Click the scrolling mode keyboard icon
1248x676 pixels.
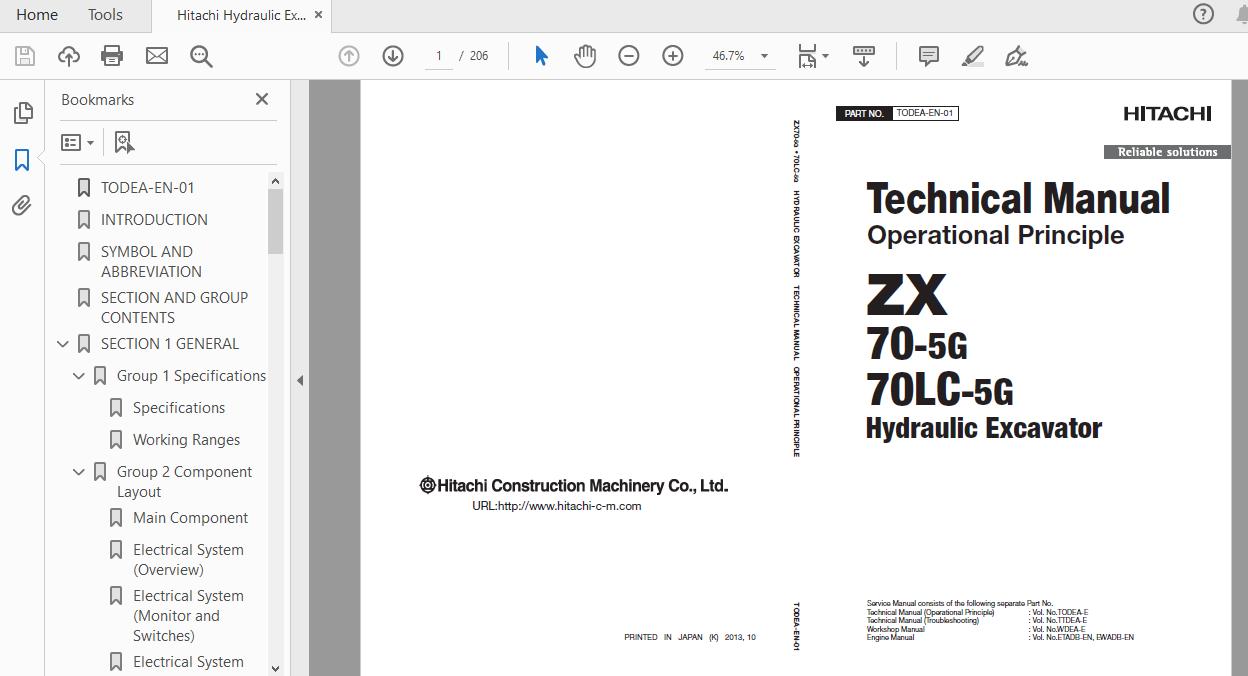click(x=864, y=56)
